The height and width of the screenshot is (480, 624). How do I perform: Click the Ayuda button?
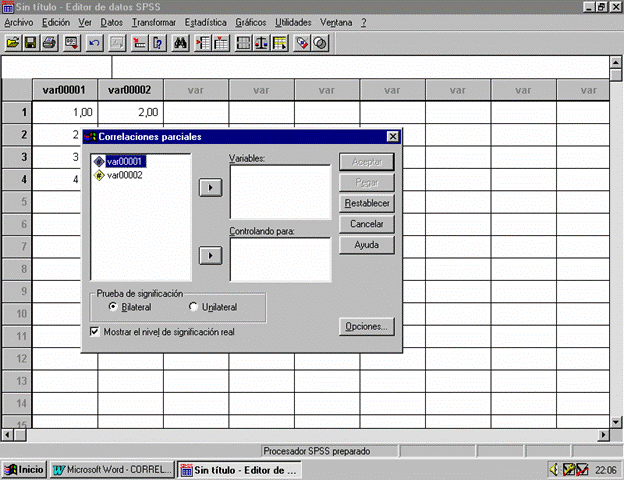367,244
